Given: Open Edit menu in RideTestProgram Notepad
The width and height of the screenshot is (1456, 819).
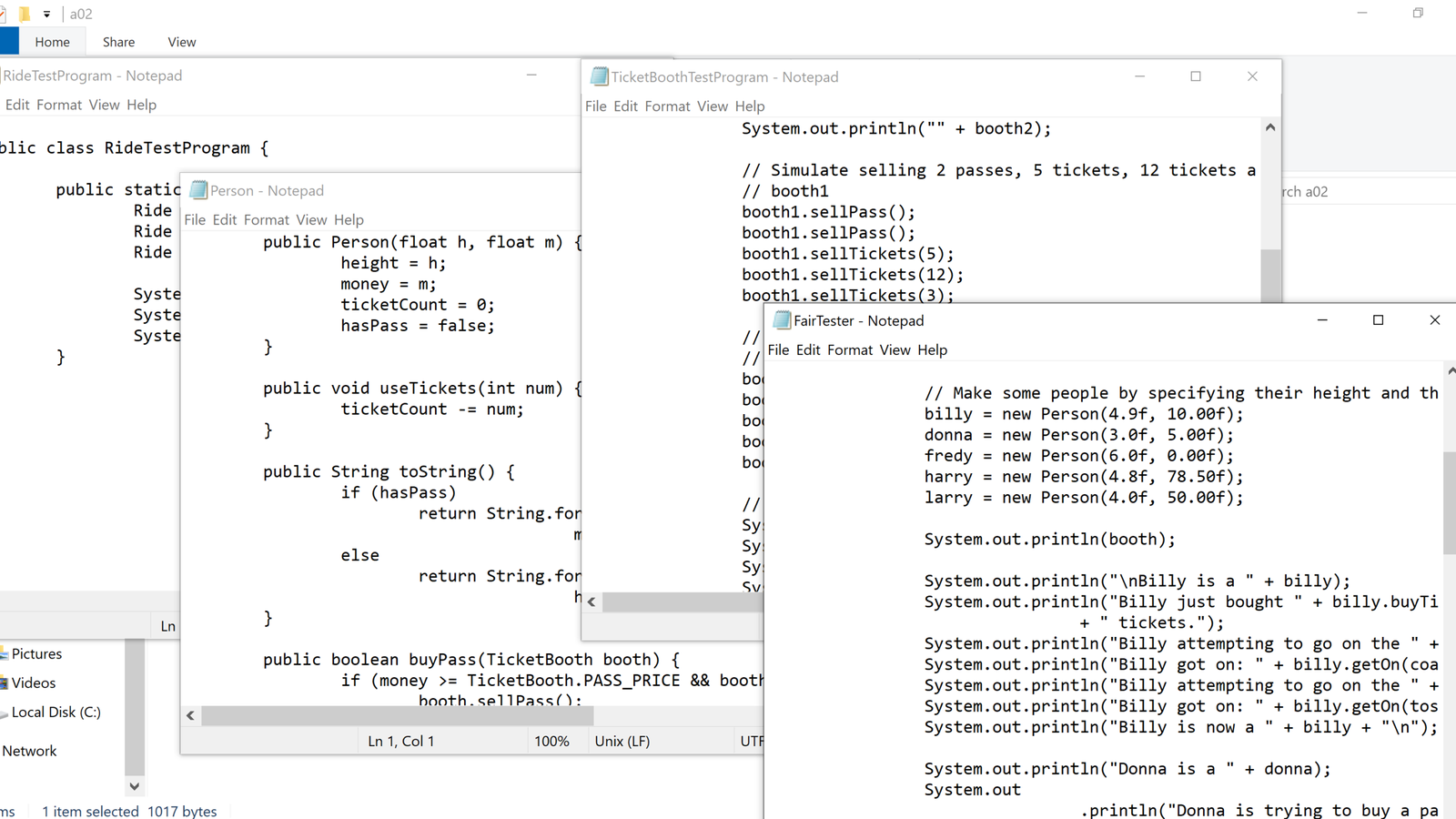Looking at the screenshot, I should coord(17,105).
